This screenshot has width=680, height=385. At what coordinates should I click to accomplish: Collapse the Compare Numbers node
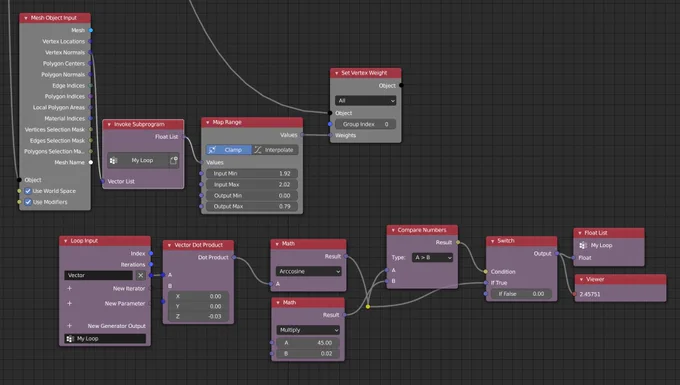click(393, 230)
